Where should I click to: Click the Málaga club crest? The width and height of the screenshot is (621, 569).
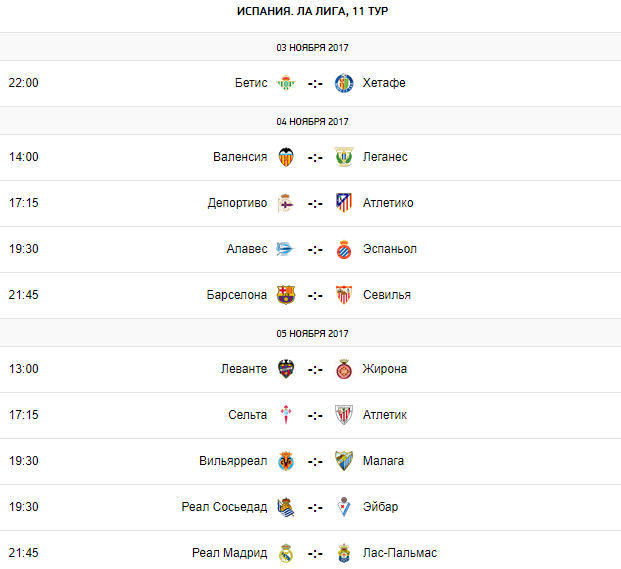click(x=344, y=461)
